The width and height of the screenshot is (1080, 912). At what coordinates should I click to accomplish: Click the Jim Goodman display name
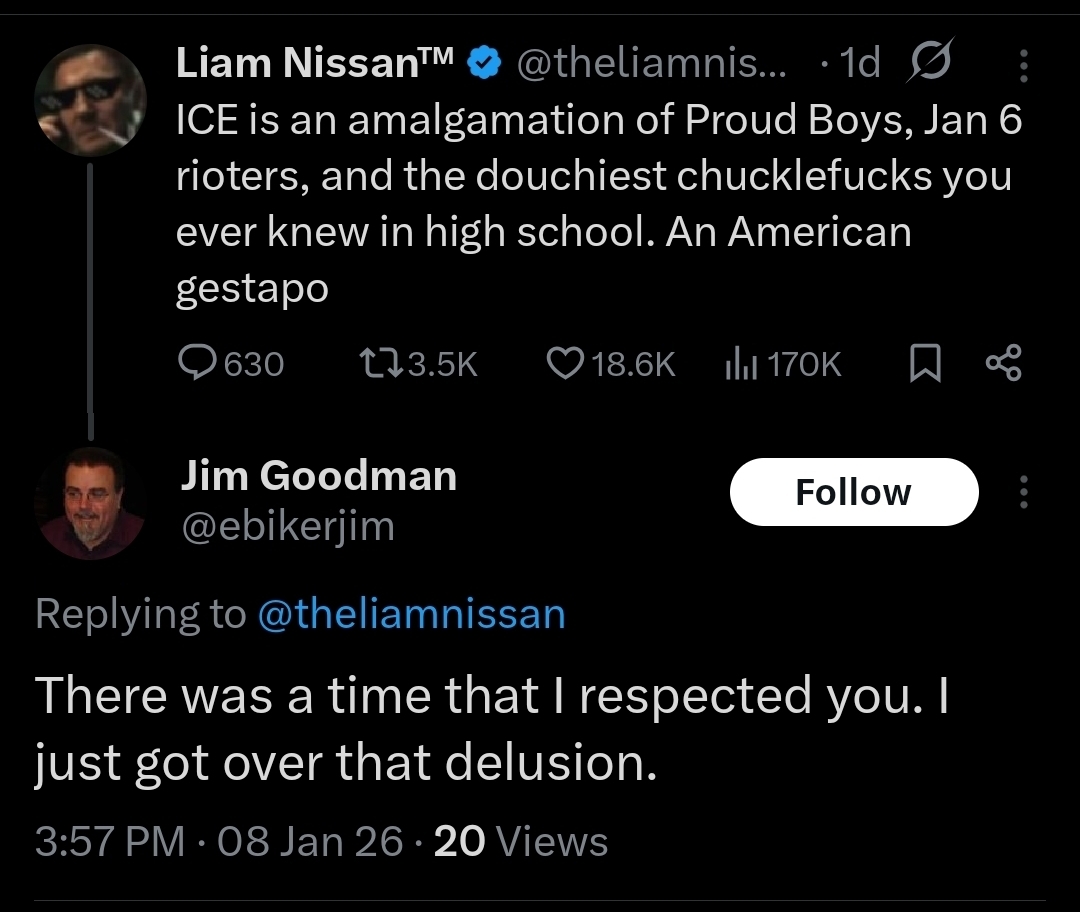coord(318,476)
